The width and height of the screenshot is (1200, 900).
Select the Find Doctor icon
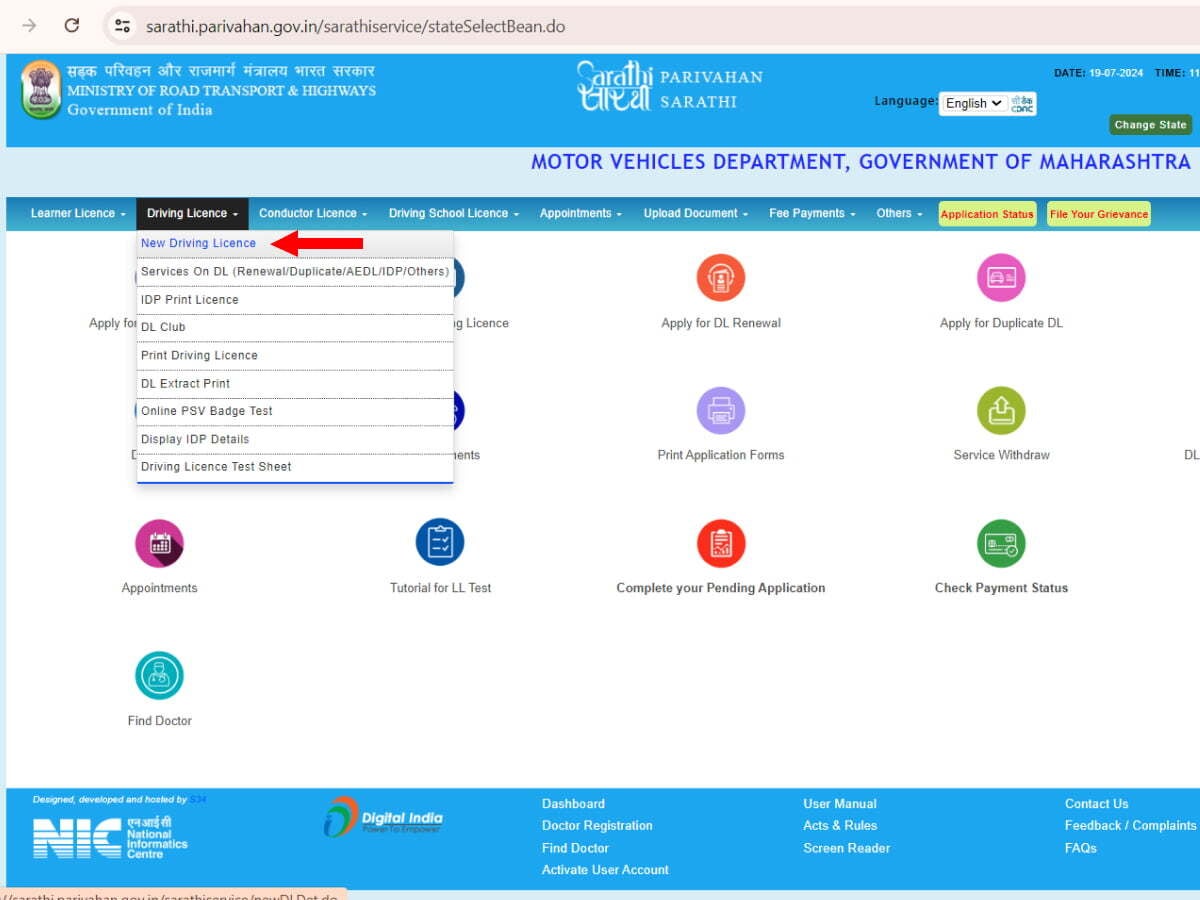(x=159, y=676)
